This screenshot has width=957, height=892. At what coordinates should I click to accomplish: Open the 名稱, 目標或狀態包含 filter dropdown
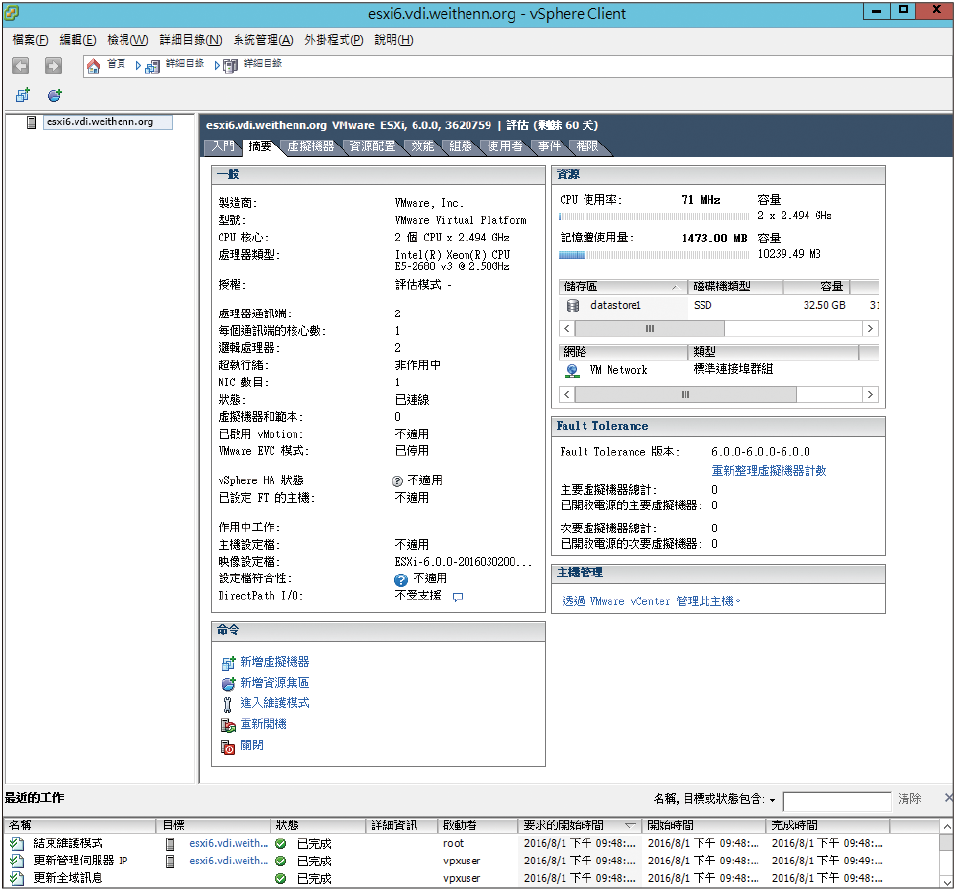pos(773,801)
